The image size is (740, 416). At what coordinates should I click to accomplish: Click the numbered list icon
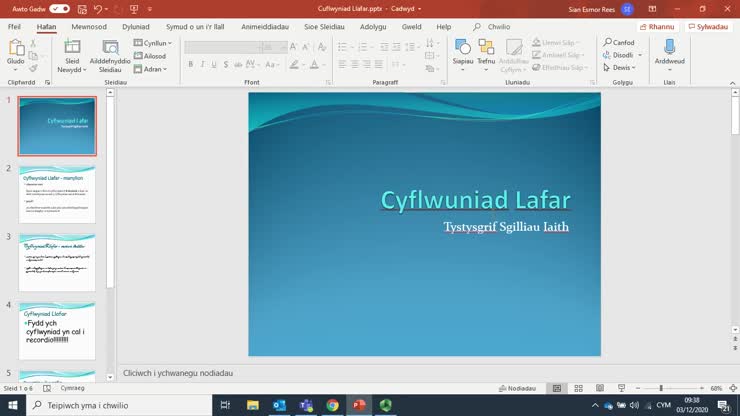(x=362, y=46)
